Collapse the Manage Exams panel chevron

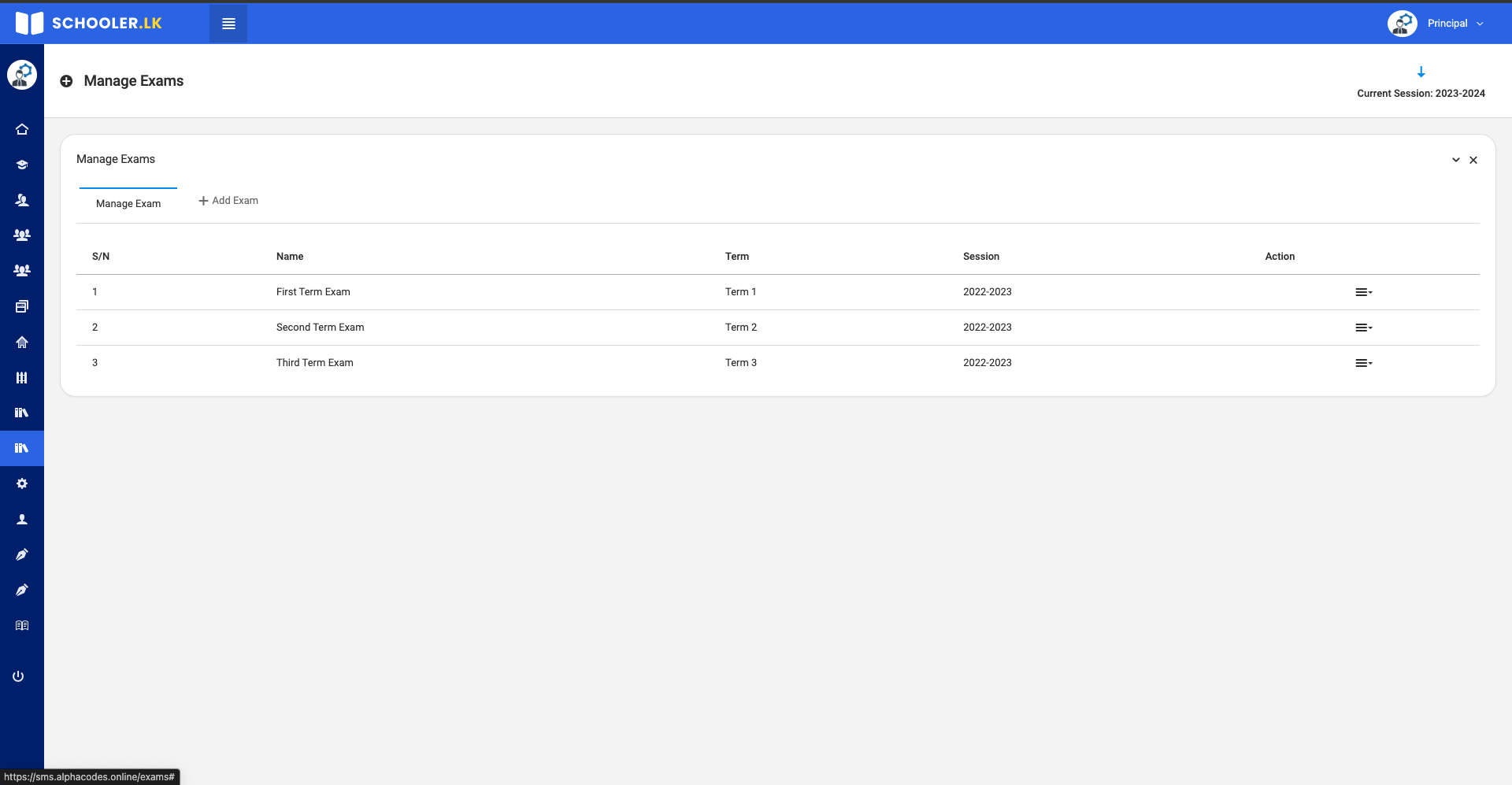[1455, 160]
